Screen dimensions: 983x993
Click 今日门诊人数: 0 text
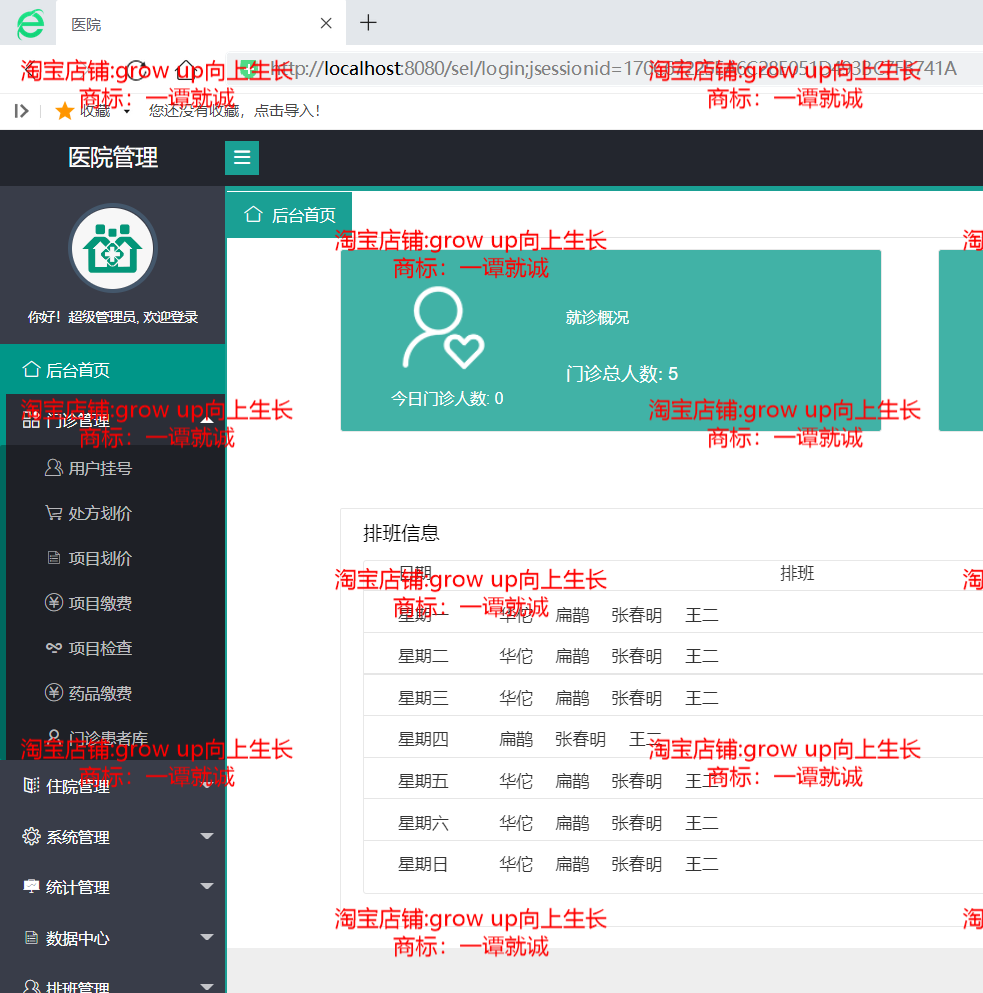point(447,398)
